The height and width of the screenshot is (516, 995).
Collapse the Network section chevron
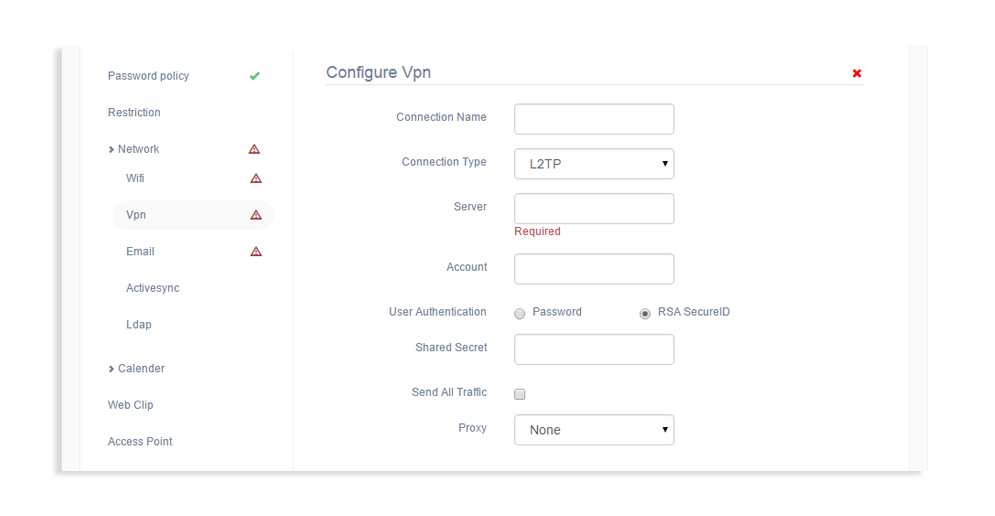[111, 150]
